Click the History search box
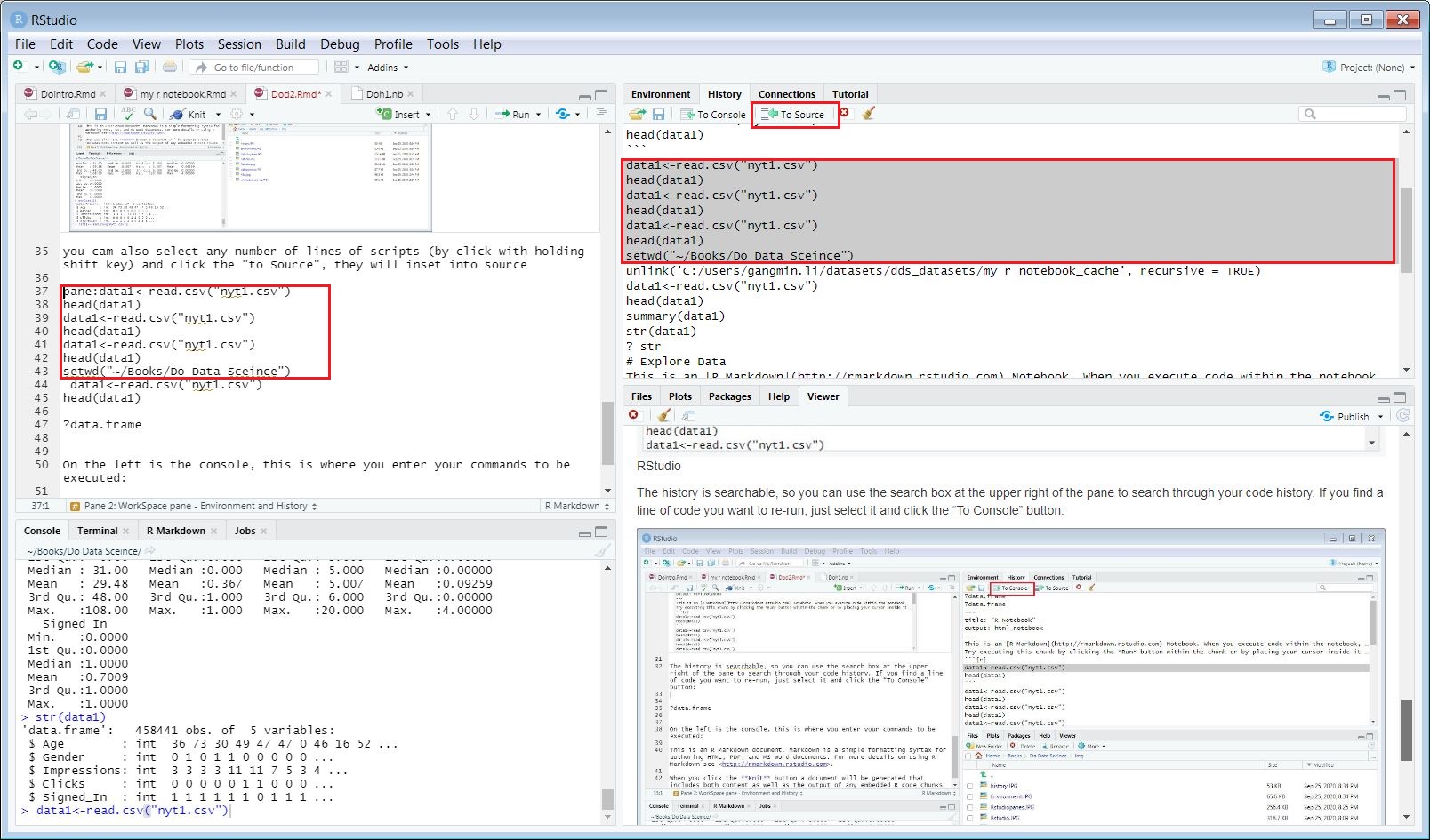 coord(1353,114)
